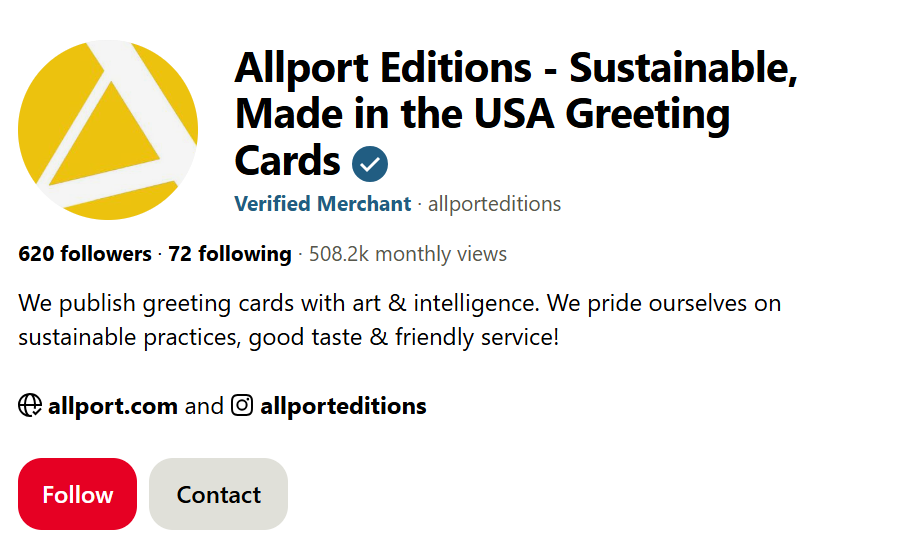View the 72 following list
This screenshot has height=552, width=904.
point(230,254)
